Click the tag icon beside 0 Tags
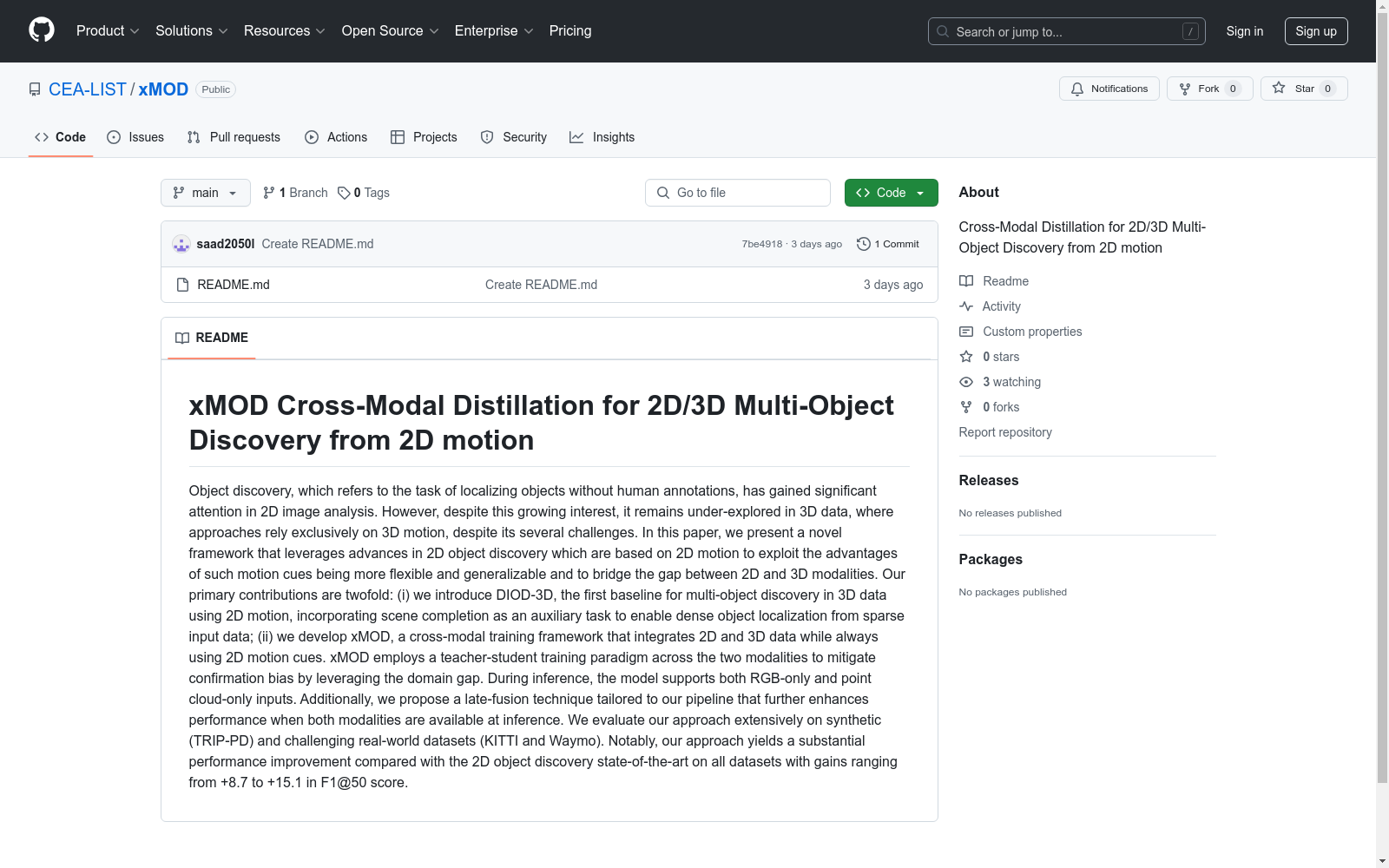The height and width of the screenshot is (868, 1389). 344,193
